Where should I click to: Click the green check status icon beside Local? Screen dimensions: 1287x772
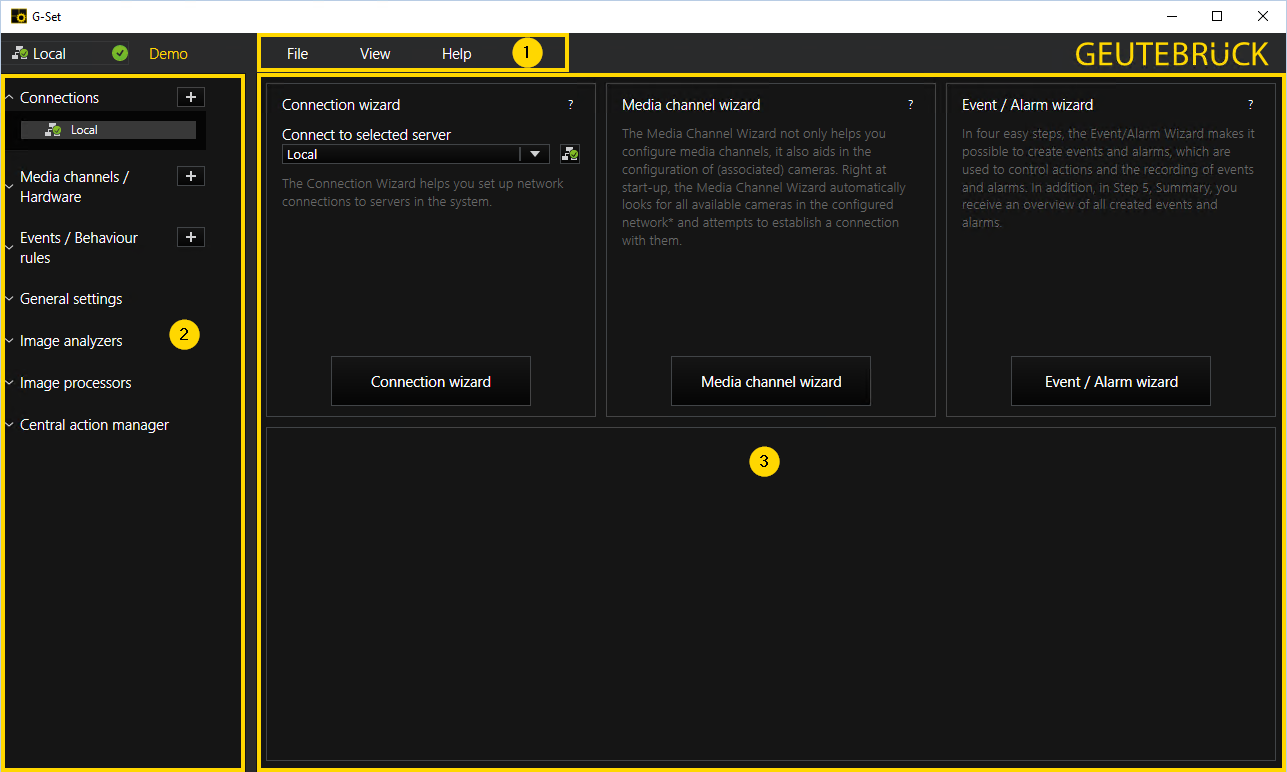(120, 53)
